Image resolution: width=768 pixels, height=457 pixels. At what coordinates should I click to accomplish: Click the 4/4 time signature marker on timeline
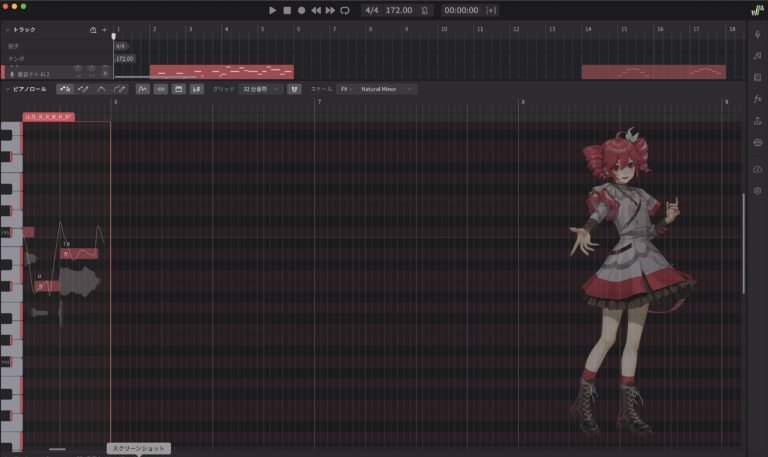click(120, 46)
